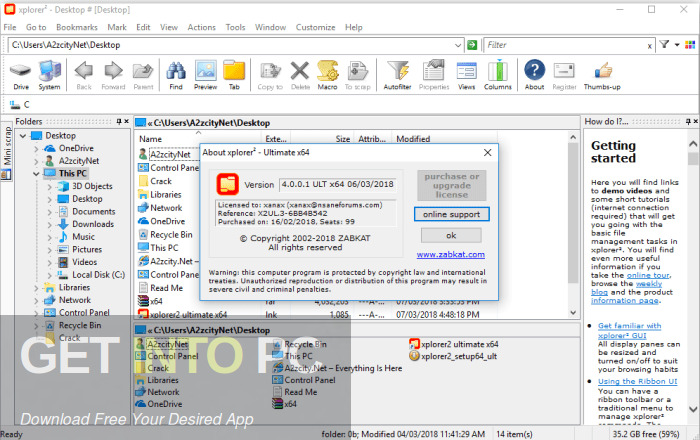Open the Views toolbar icon
Screen dimensions: 700x440
(467, 75)
